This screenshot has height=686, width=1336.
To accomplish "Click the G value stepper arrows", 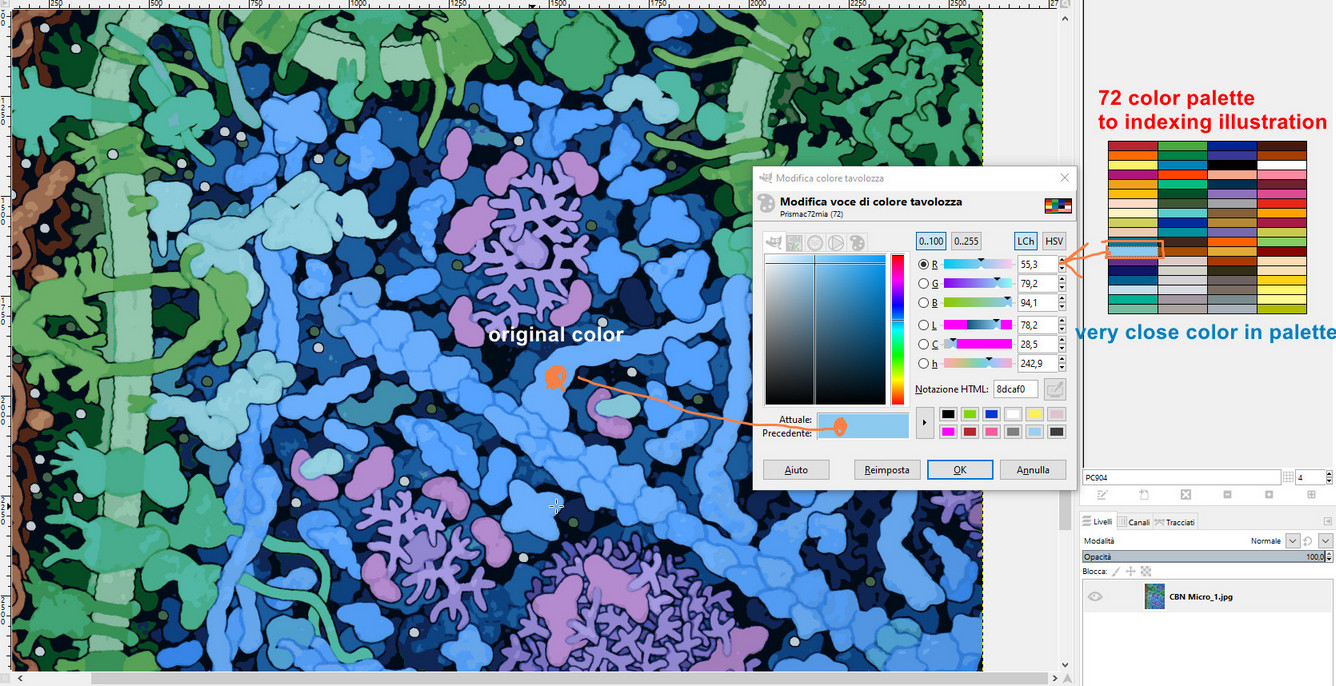I will point(1061,284).
